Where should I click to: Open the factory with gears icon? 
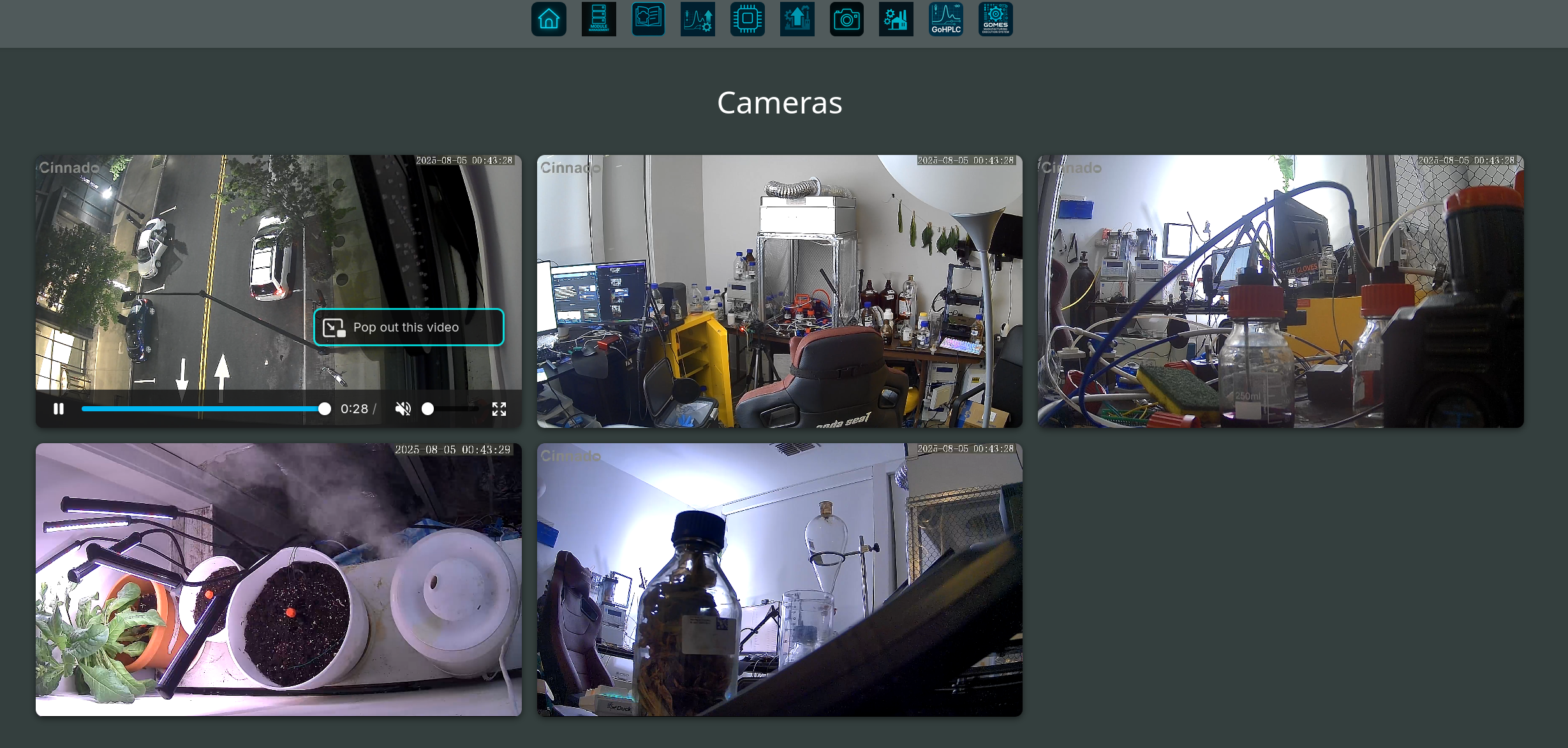click(896, 19)
